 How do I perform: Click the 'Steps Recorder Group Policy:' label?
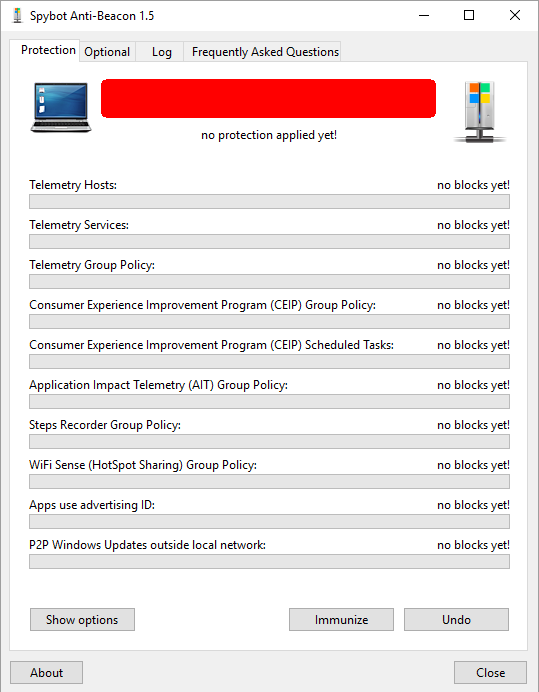pos(105,425)
